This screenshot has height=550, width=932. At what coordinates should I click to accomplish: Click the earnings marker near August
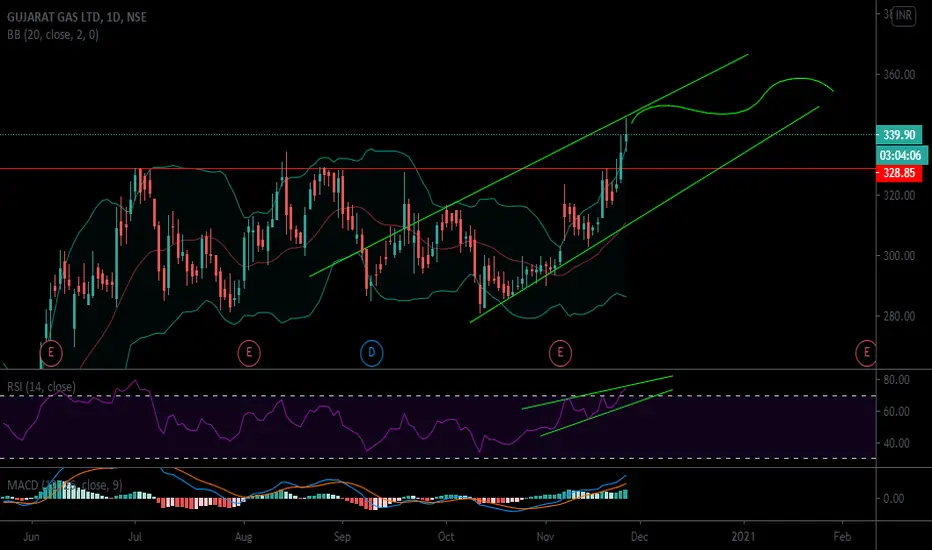coord(248,353)
